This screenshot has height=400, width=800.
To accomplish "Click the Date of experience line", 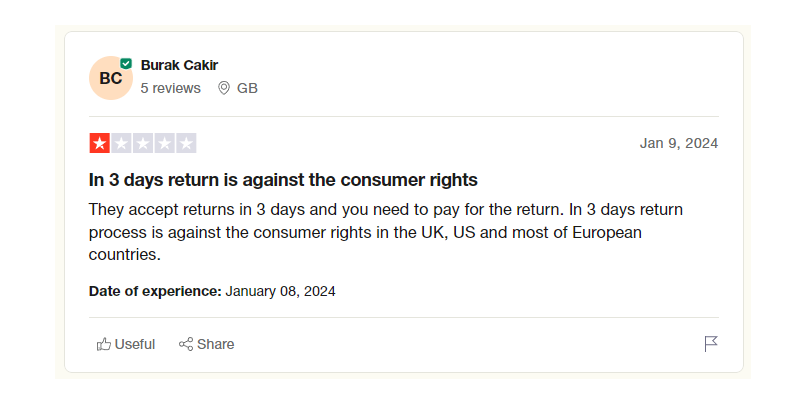I will 212,291.
